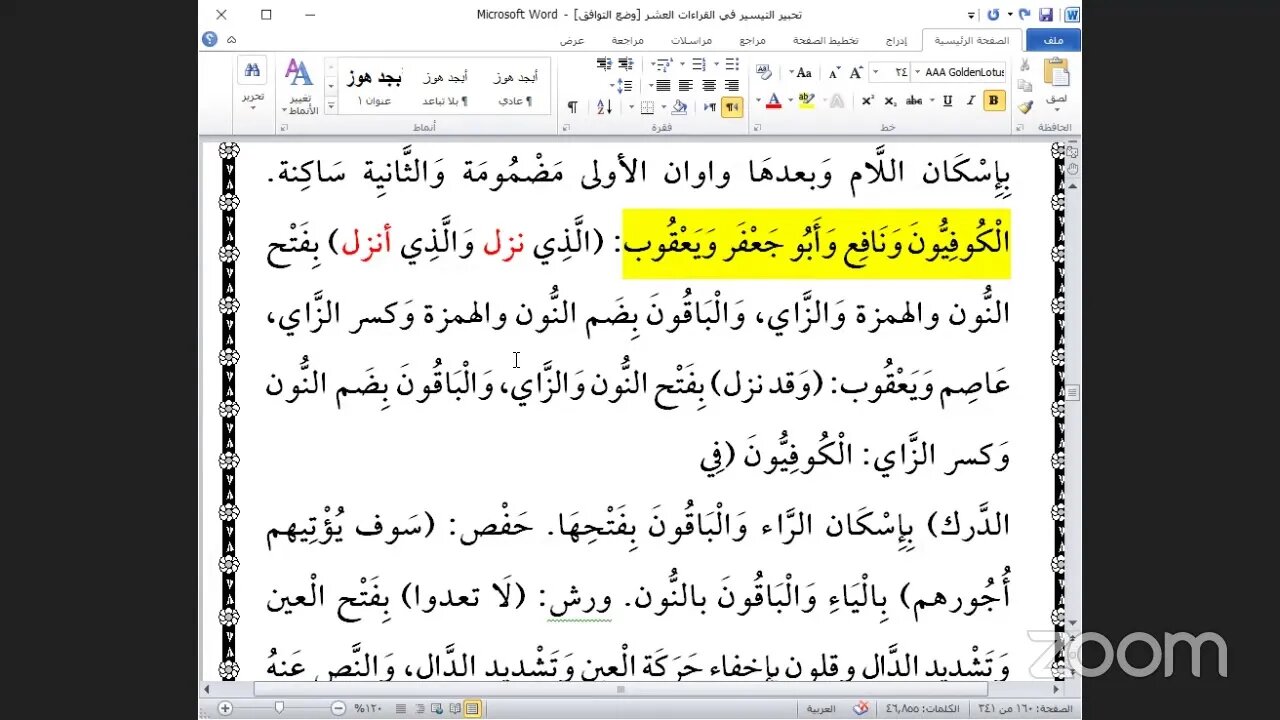The image size is (1280, 720).
Task: Zoom in with the plus button
Action: 225,708
